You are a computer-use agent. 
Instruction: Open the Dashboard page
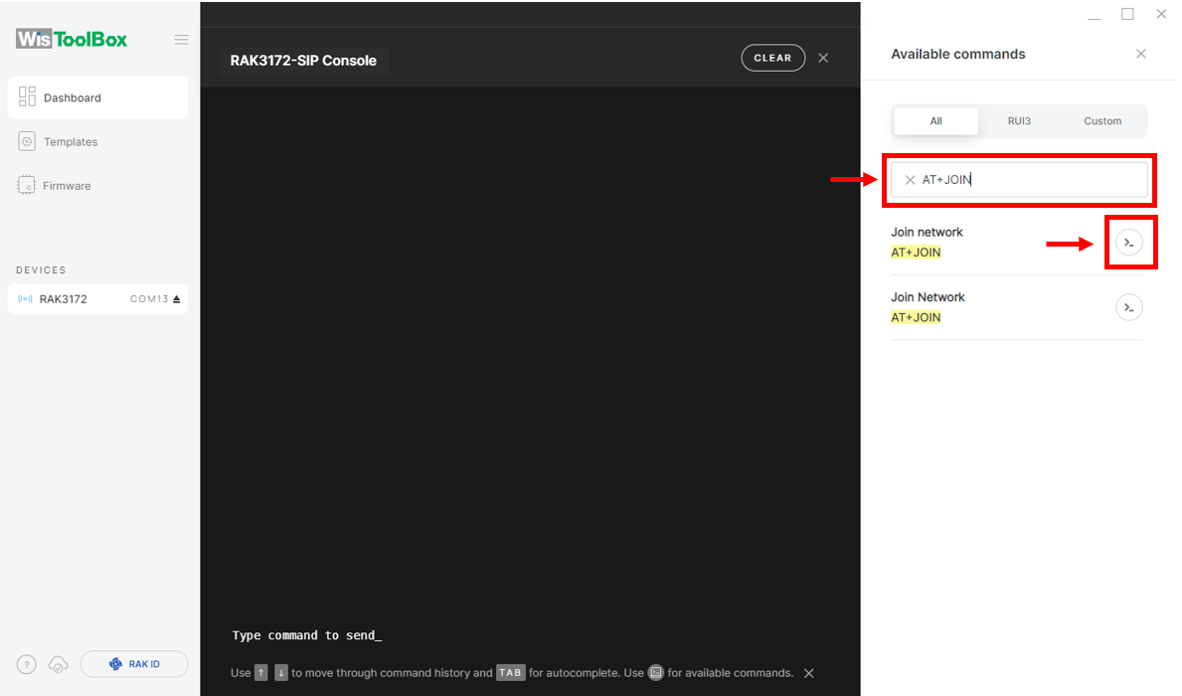click(98, 97)
